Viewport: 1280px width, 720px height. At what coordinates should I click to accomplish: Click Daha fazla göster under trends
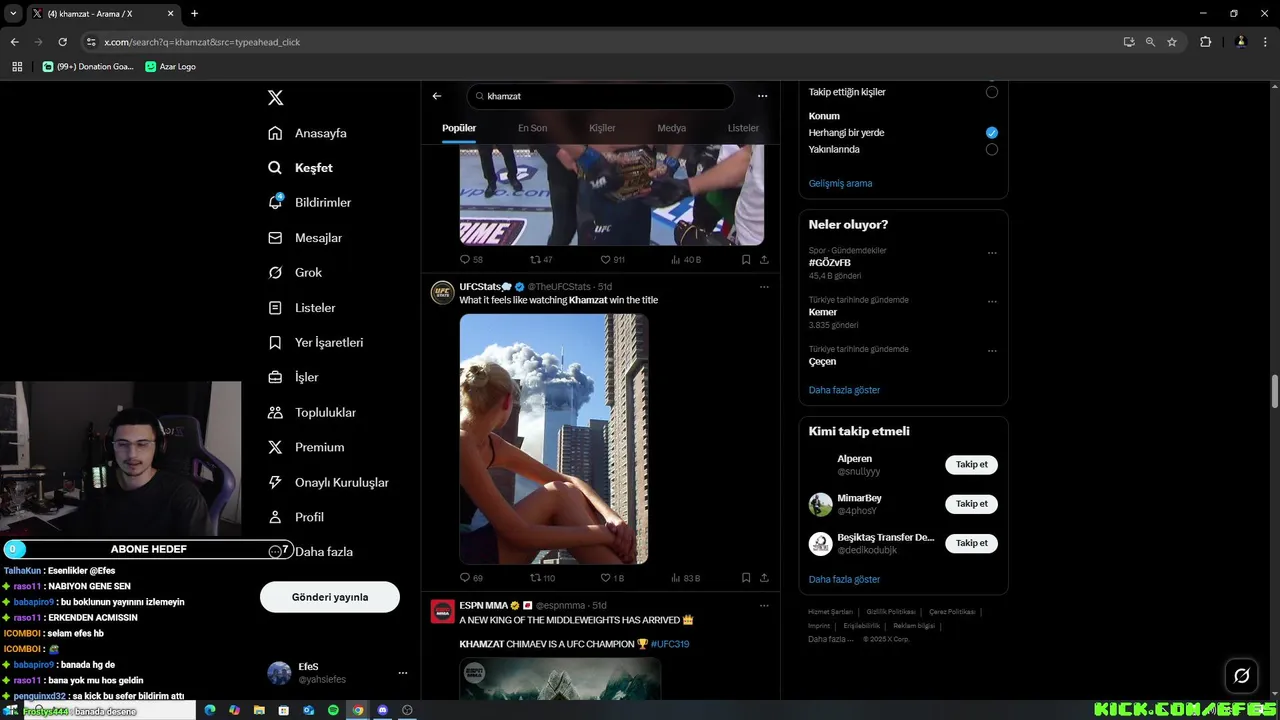tap(844, 390)
